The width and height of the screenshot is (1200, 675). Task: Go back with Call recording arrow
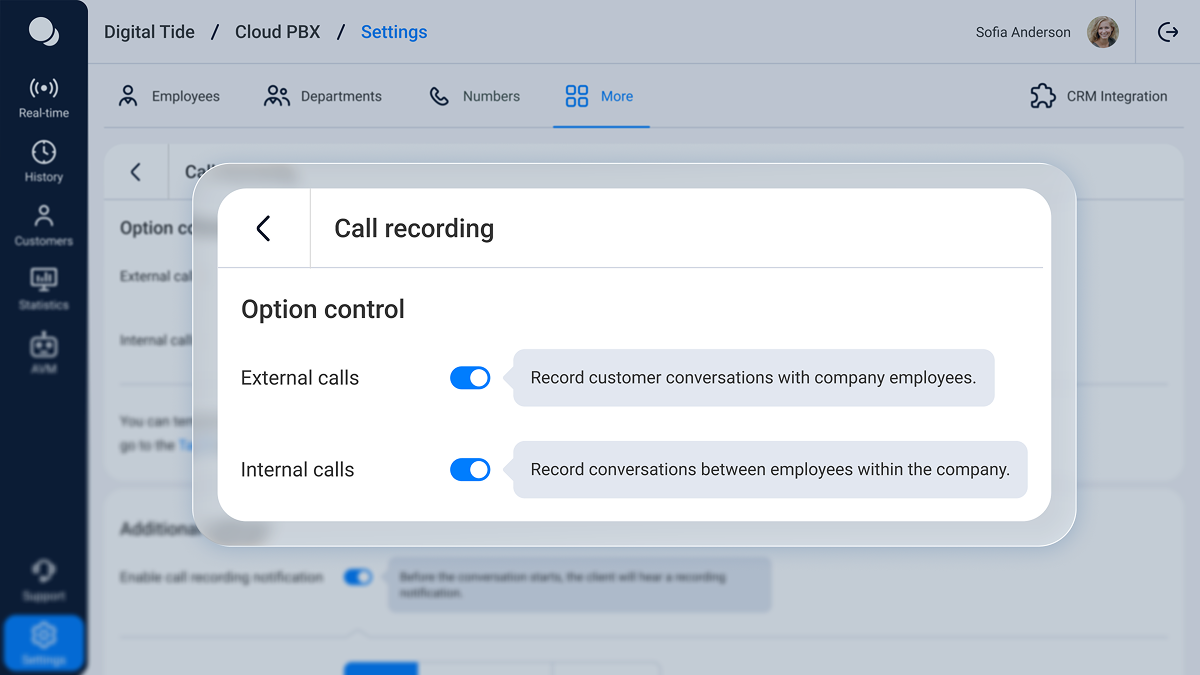coord(264,228)
